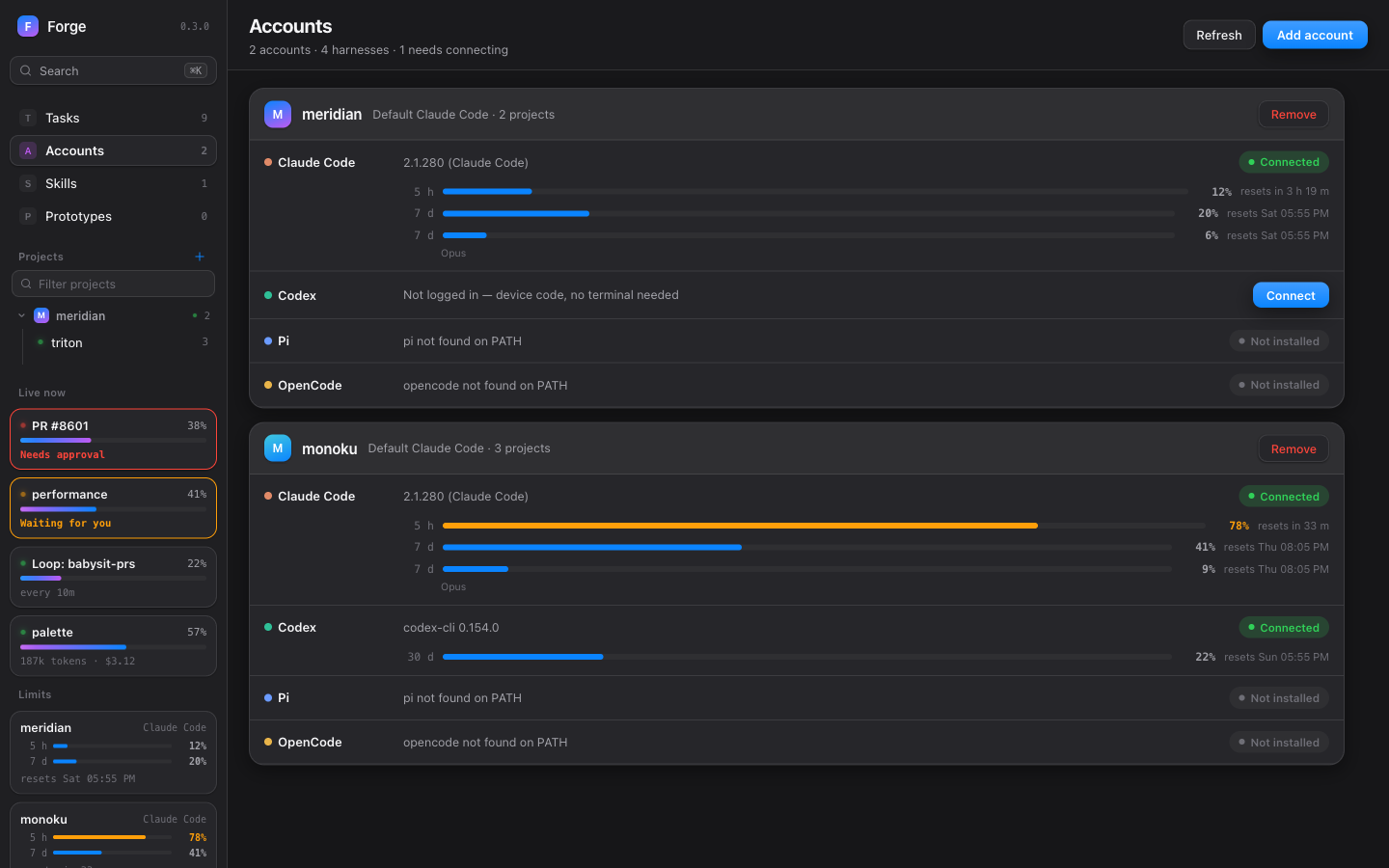Screen dimensions: 1389x868
Task: Click monoku Pi Not installed badge
Action: 1279,698
